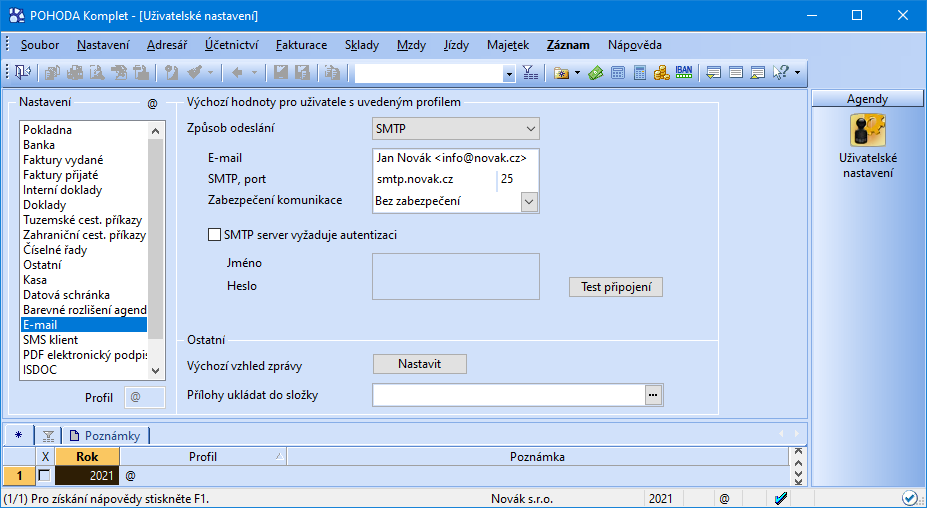
Task: Click the port field showing 25
Action: point(518,179)
